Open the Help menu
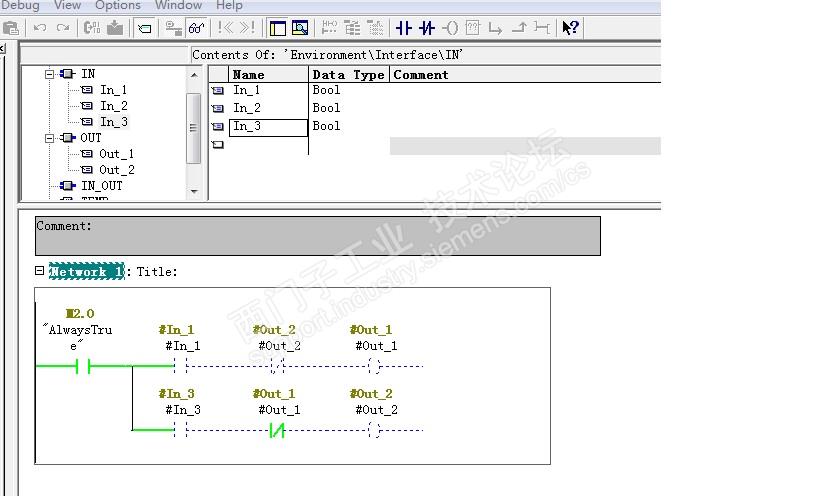Viewport: 819px width, 496px height. pyautogui.click(x=229, y=5)
